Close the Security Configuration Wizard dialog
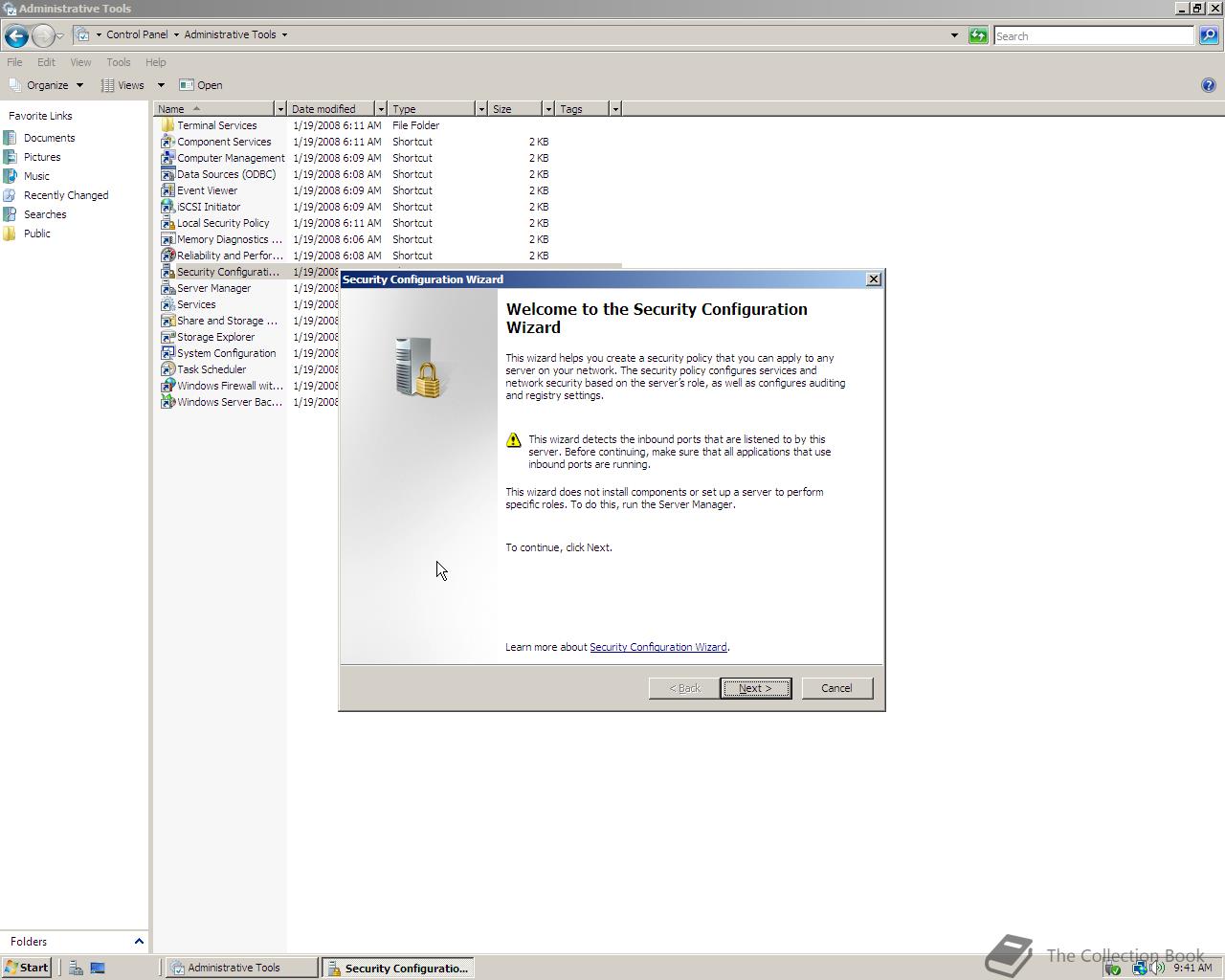 [x=873, y=279]
